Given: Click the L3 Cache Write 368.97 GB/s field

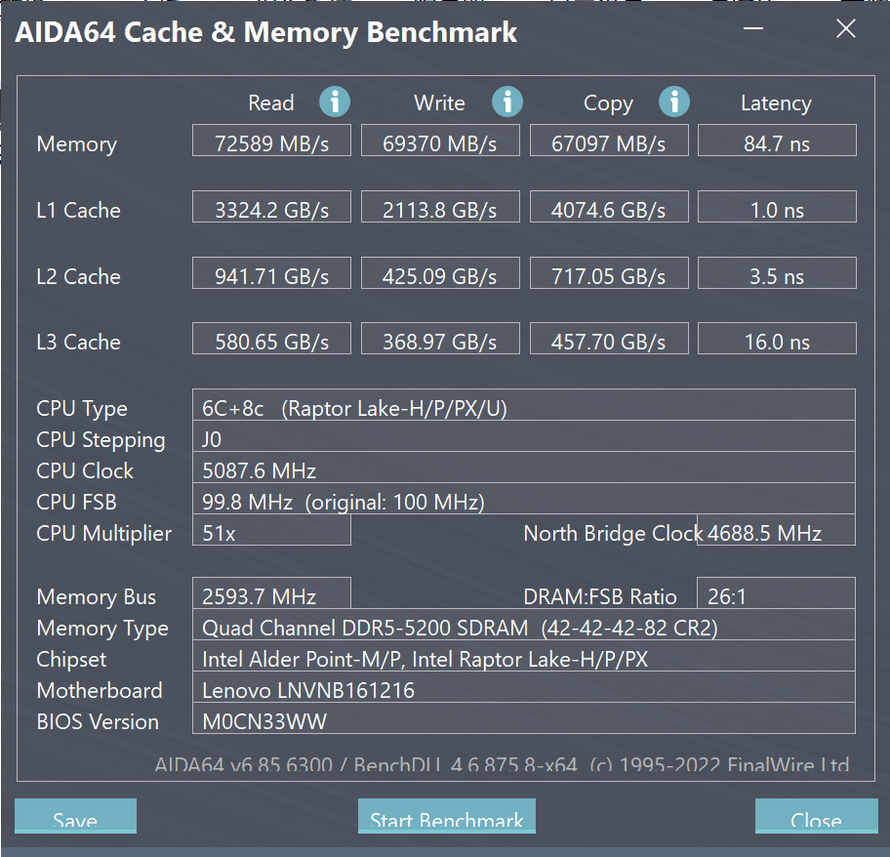Looking at the screenshot, I should [x=440, y=338].
